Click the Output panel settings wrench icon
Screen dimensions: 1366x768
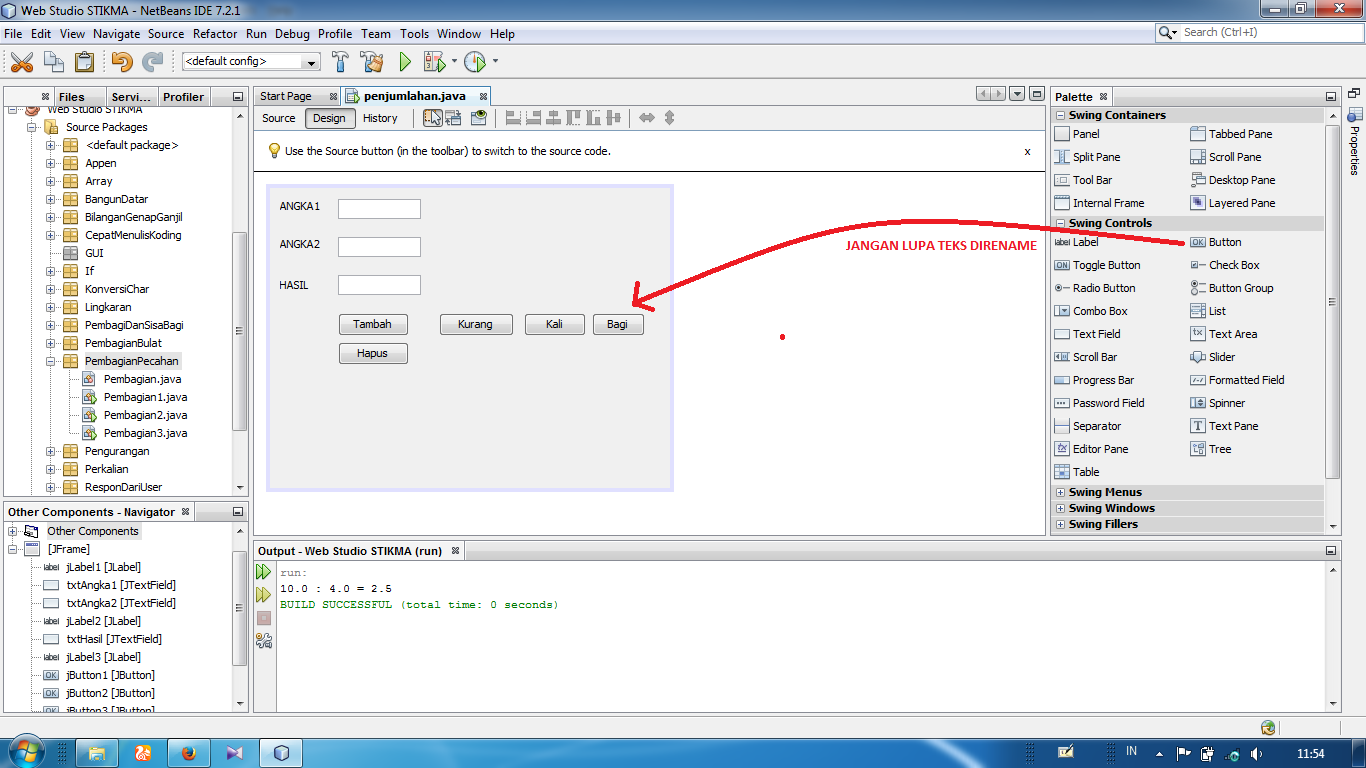(x=264, y=641)
